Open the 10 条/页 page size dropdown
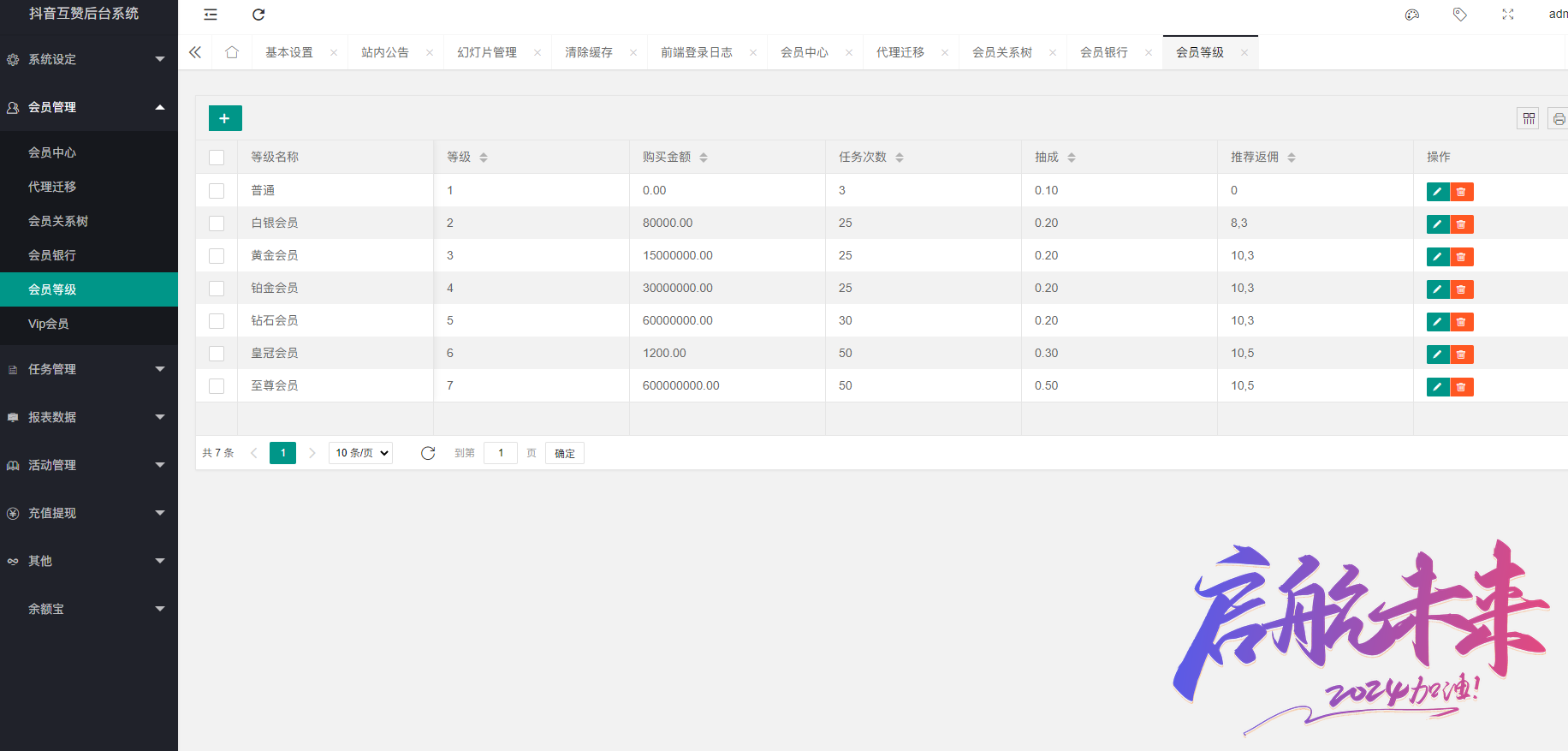 360,453
